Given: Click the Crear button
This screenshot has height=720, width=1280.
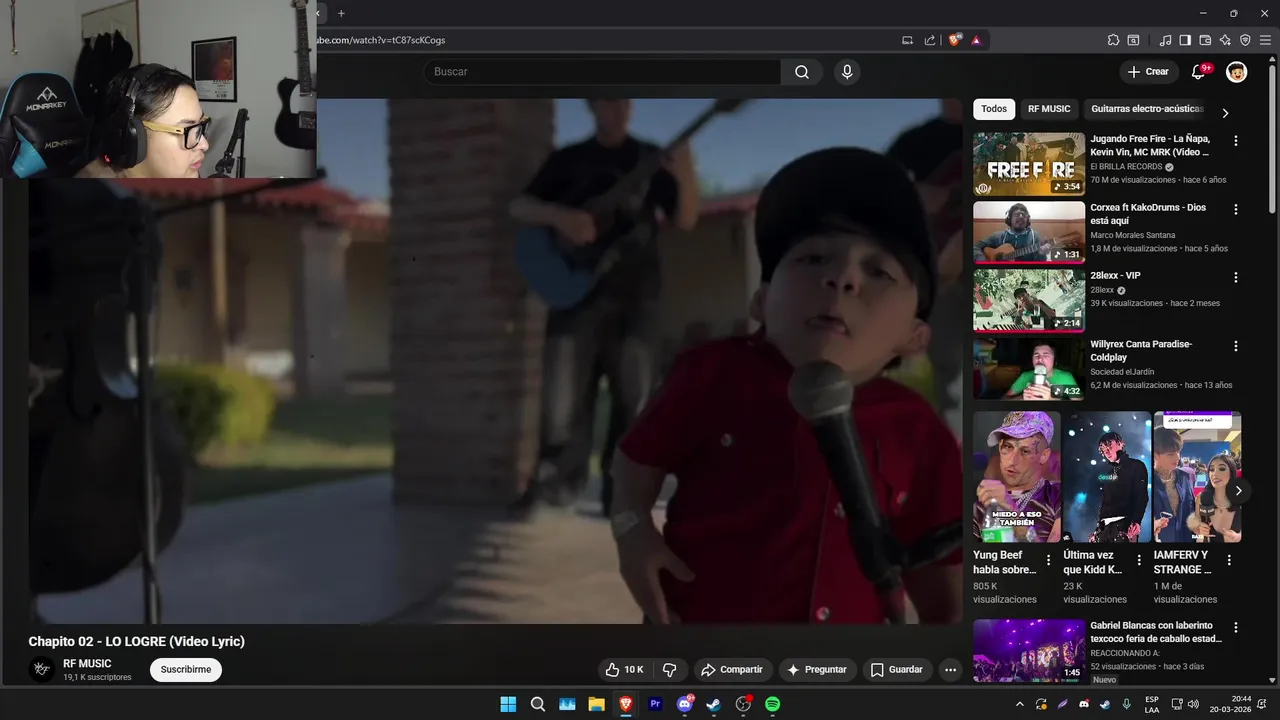Looking at the screenshot, I should pyautogui.click(x=1148, y=72).
